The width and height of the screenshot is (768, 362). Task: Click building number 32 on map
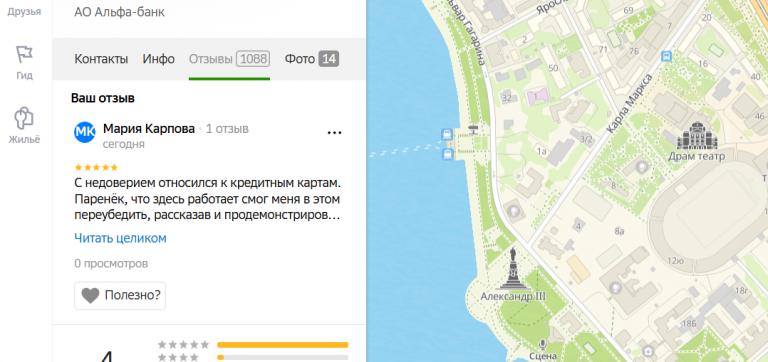[x=507, y=98]
